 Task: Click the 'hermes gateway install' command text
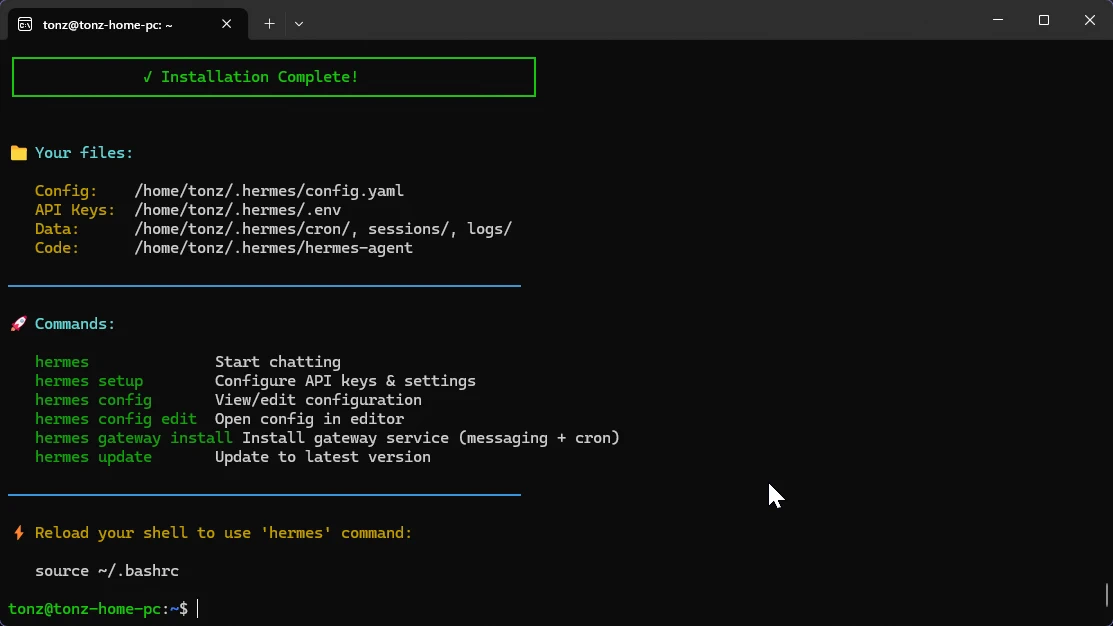133,438
